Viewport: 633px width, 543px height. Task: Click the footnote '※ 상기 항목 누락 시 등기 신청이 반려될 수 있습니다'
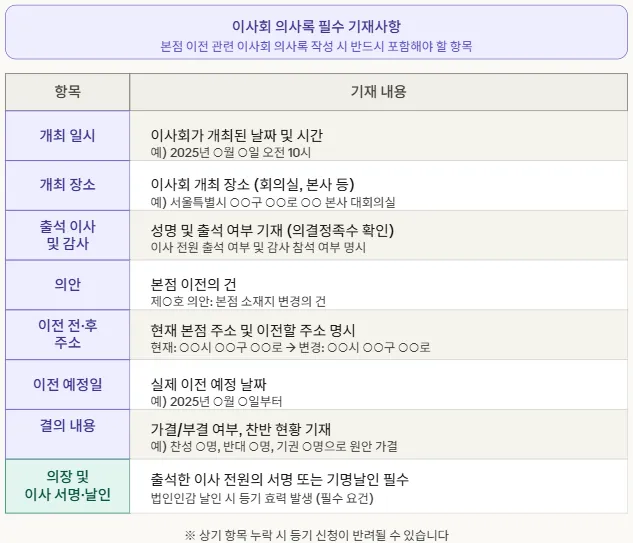(316, 535)
